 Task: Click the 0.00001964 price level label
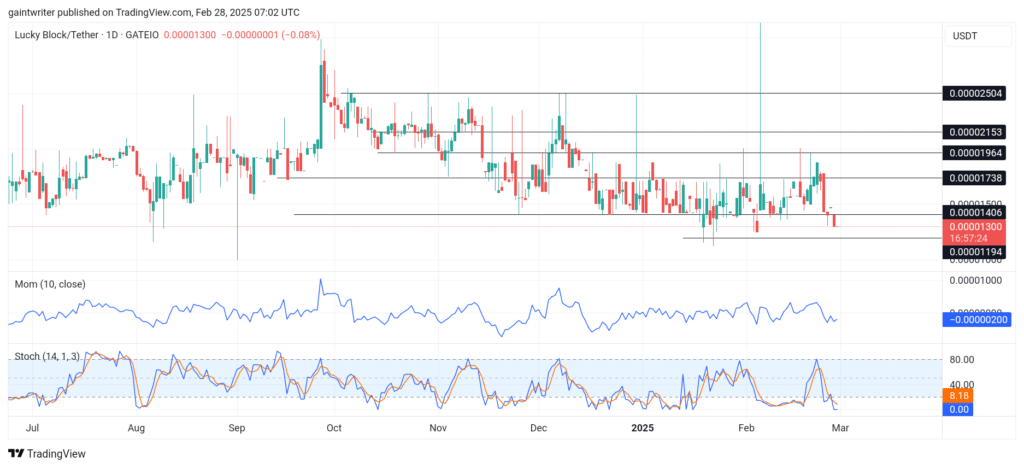tap(974, 153)
